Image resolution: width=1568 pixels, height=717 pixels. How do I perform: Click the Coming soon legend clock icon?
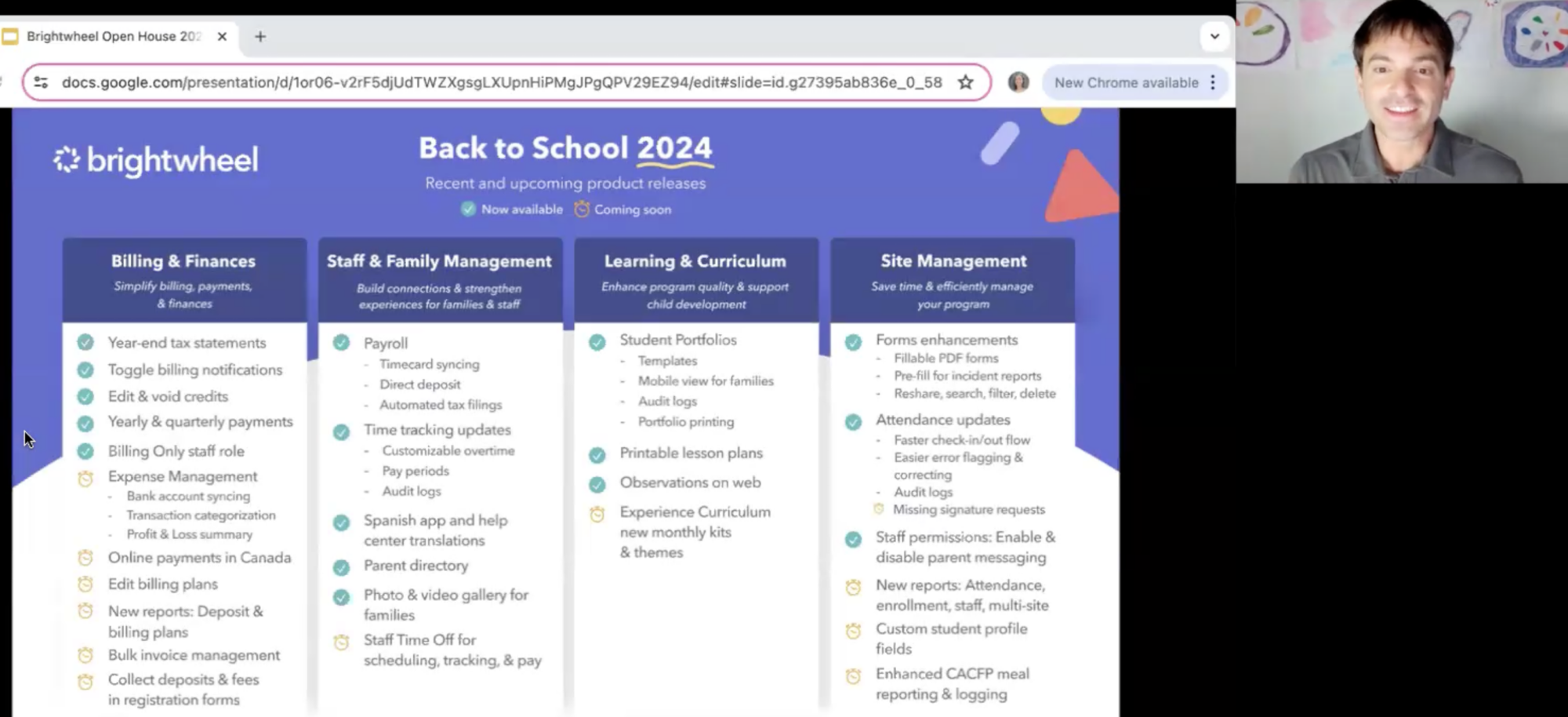click(582, 209)
